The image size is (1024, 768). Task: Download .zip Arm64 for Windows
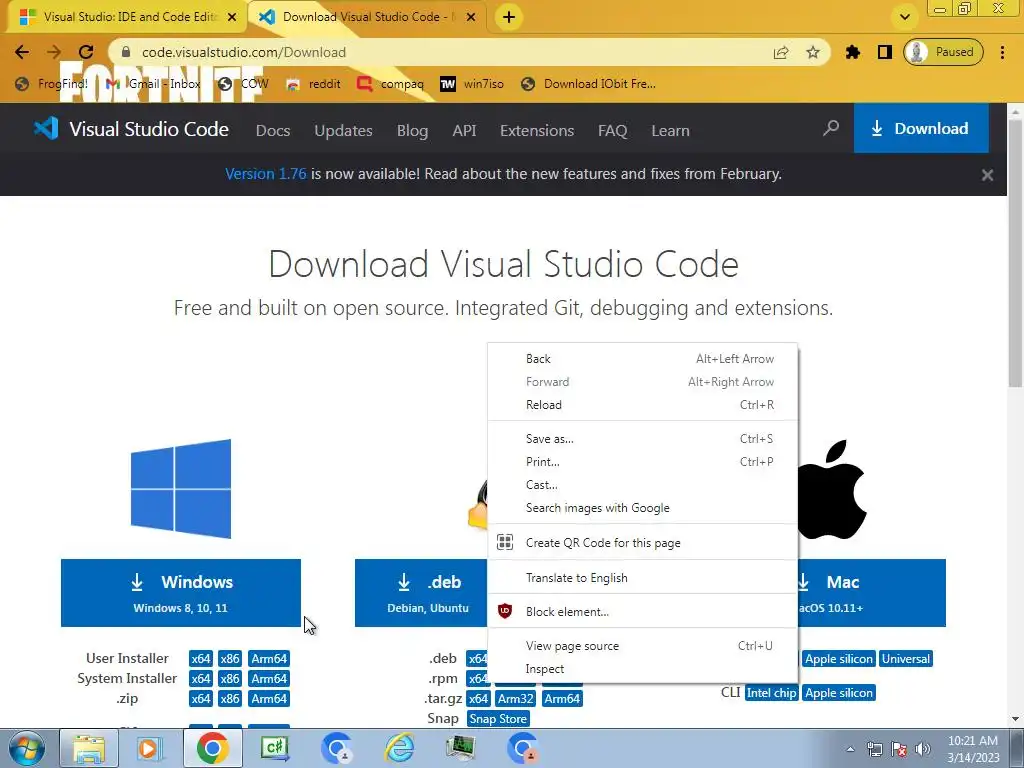pos(269,699)
